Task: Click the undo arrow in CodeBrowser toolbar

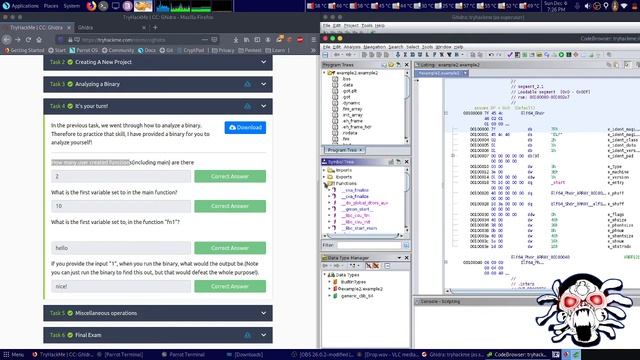Action: pyautogui.click(x=491, y=55)
